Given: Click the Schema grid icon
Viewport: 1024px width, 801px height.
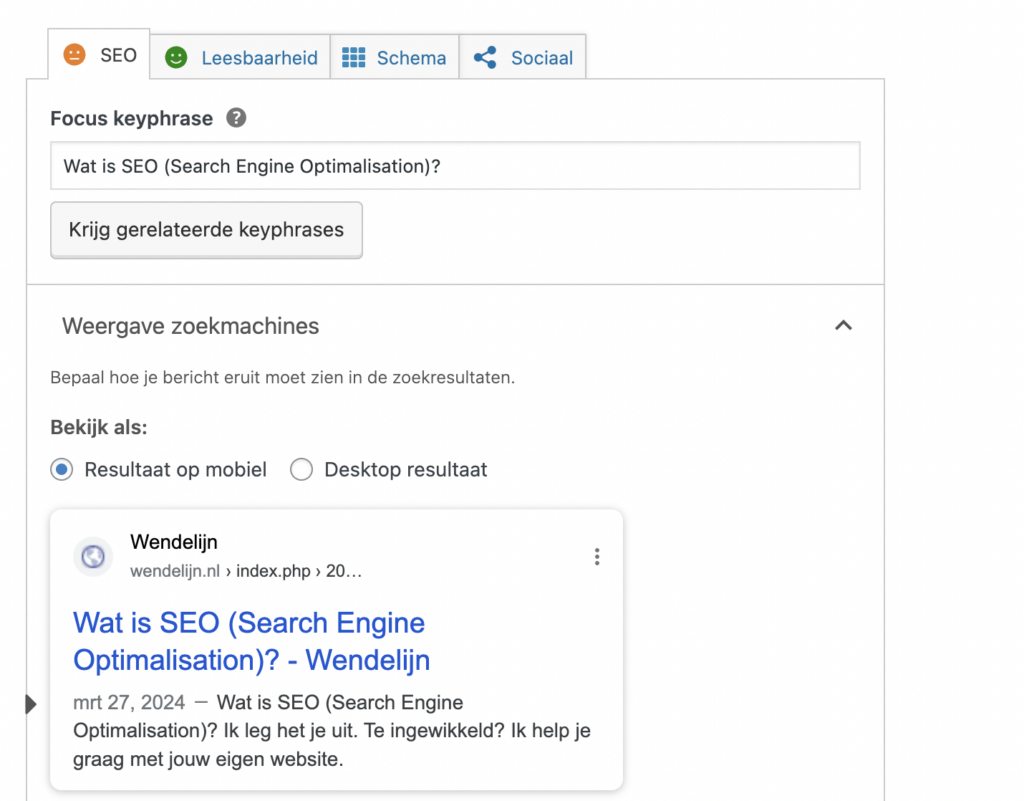Looking at the screenshot, I should coord(354,57).
